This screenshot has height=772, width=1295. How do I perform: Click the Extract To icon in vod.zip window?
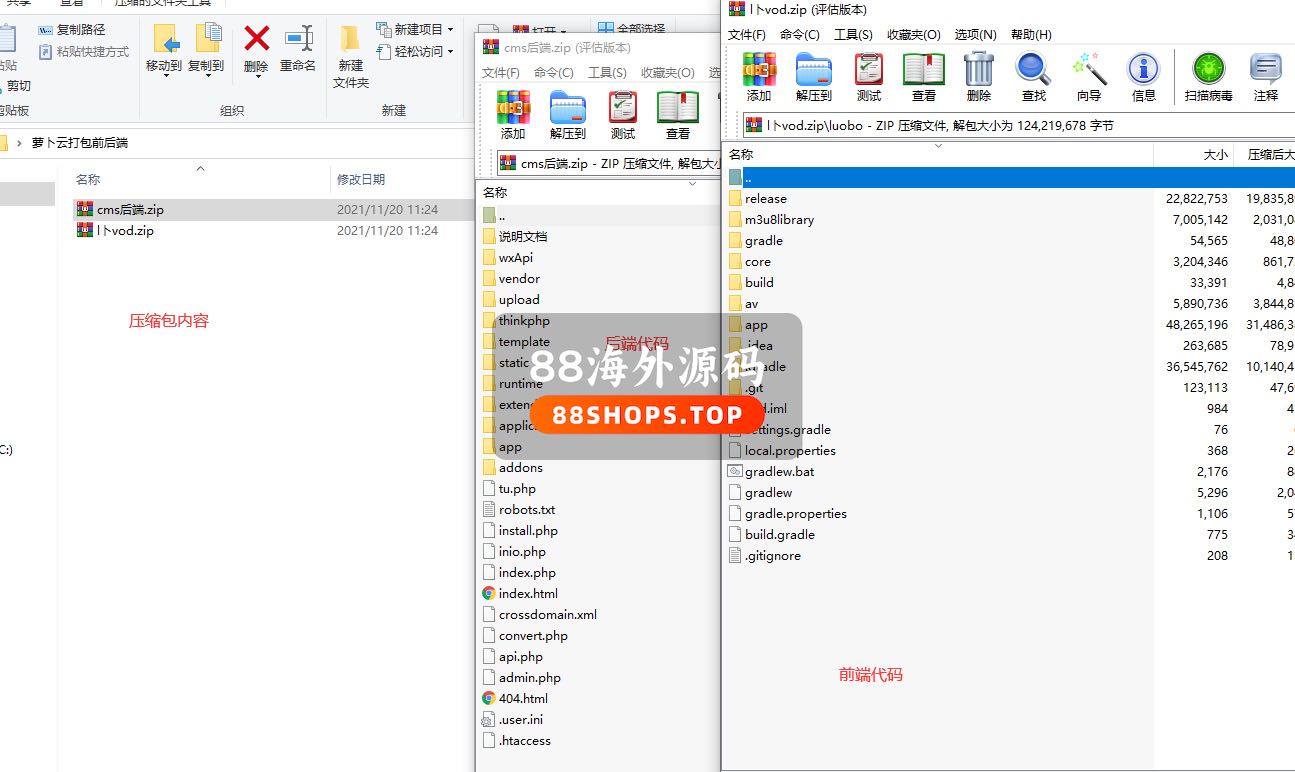[x=813, y=77]
